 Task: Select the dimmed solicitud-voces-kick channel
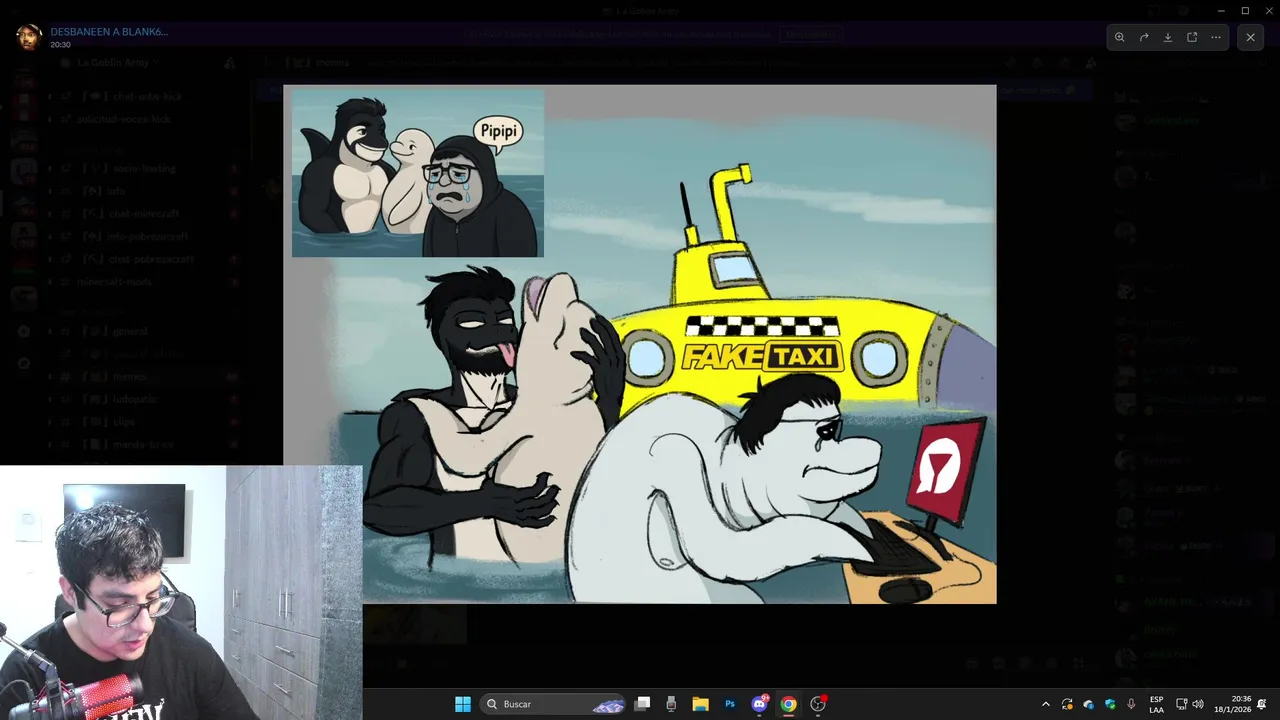(145, 119)
